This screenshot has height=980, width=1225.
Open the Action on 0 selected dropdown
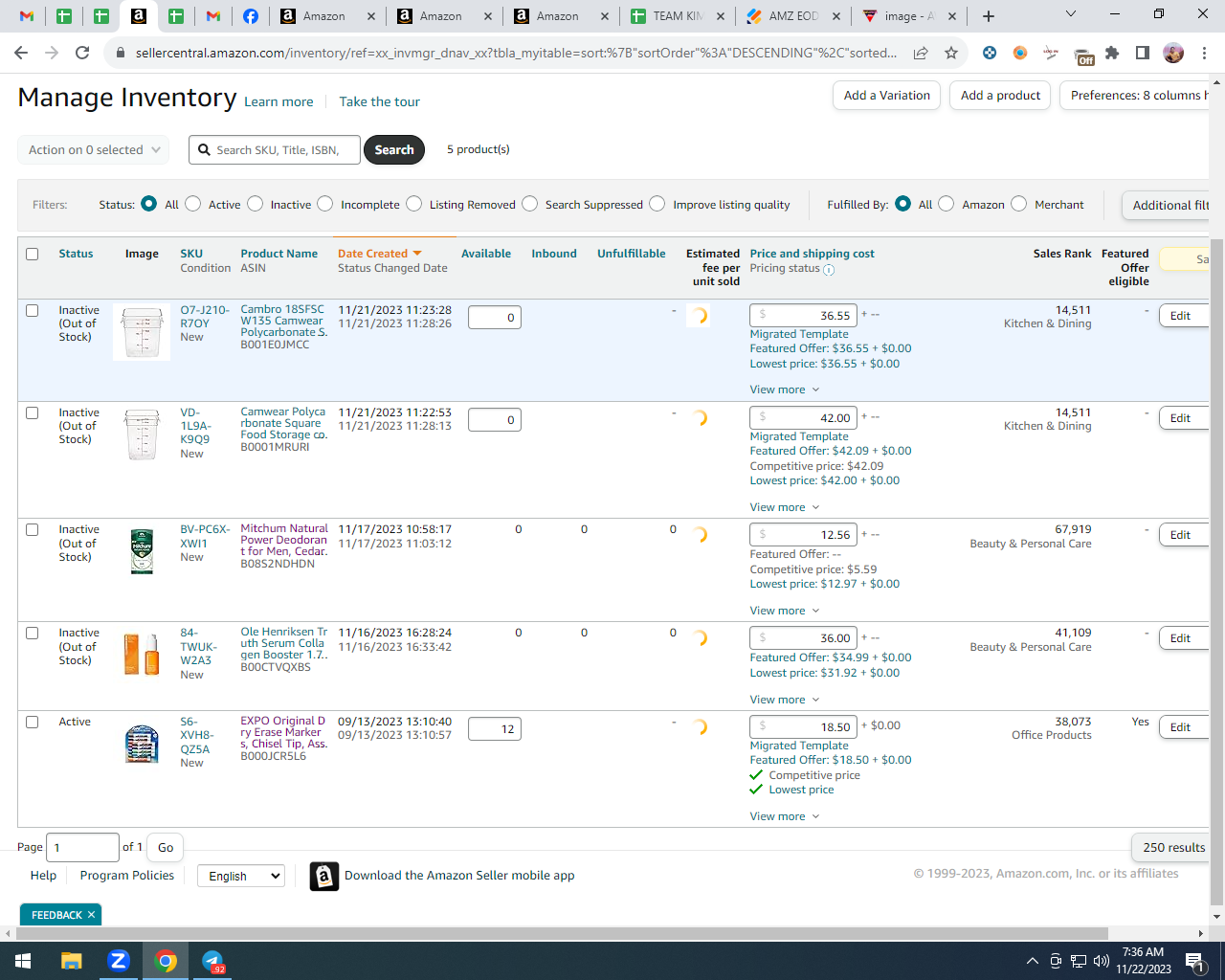[94, 150]
